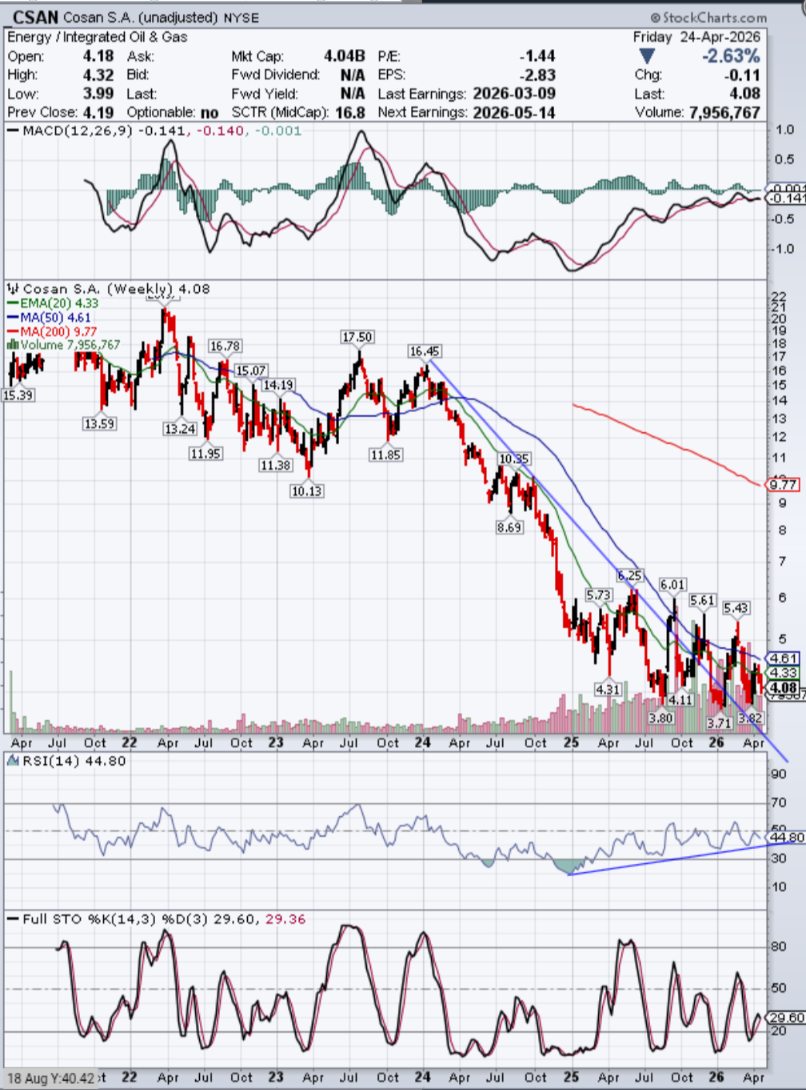
Task: Click the 6.25 price peak label
Action: click(629, 576)
